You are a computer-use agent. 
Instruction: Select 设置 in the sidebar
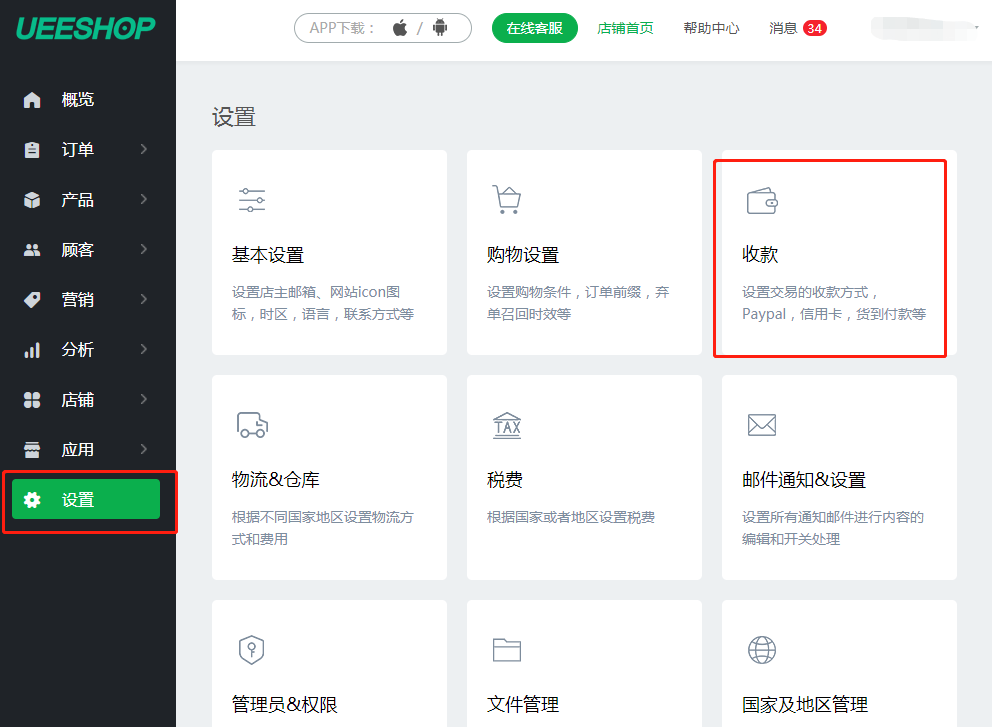click(x=86, y=499)
